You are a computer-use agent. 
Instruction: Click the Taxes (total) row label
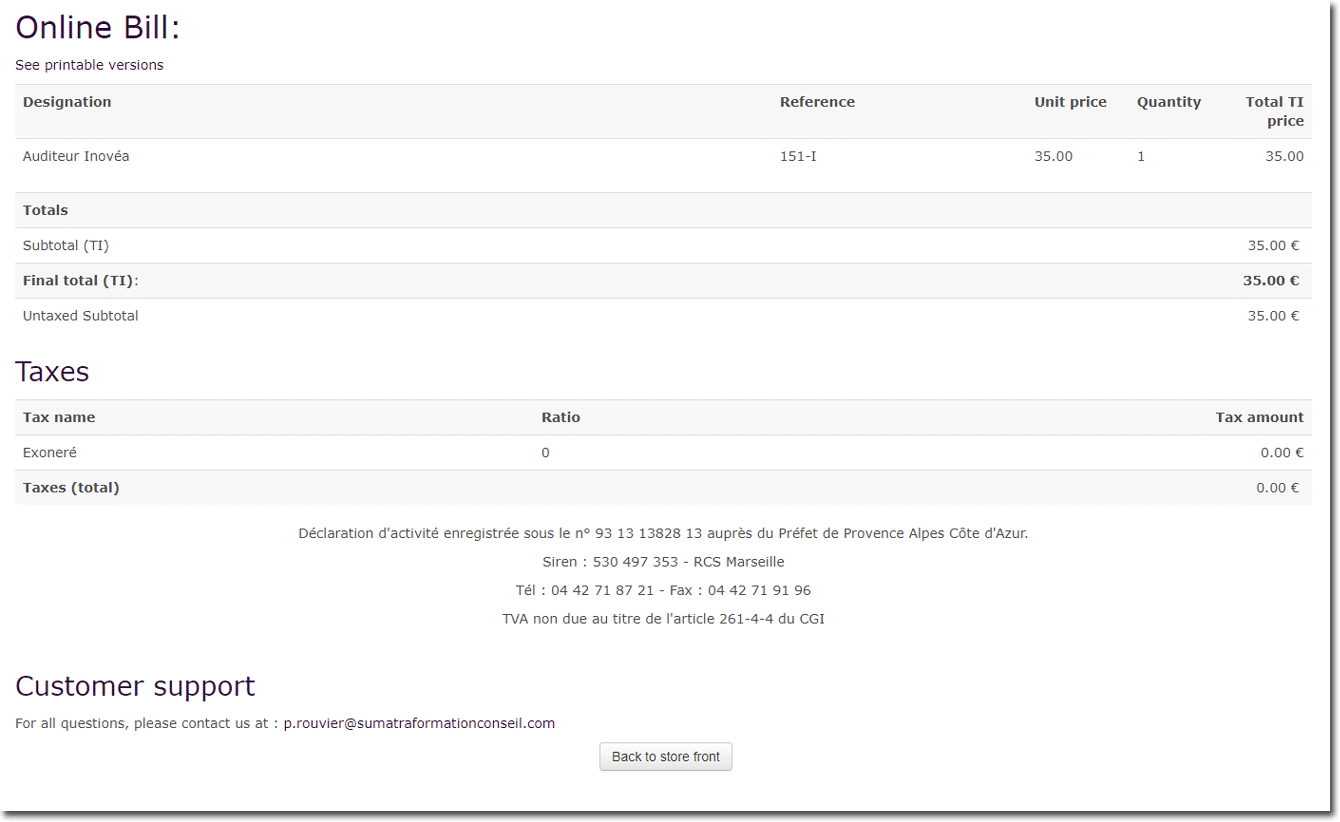71,488
